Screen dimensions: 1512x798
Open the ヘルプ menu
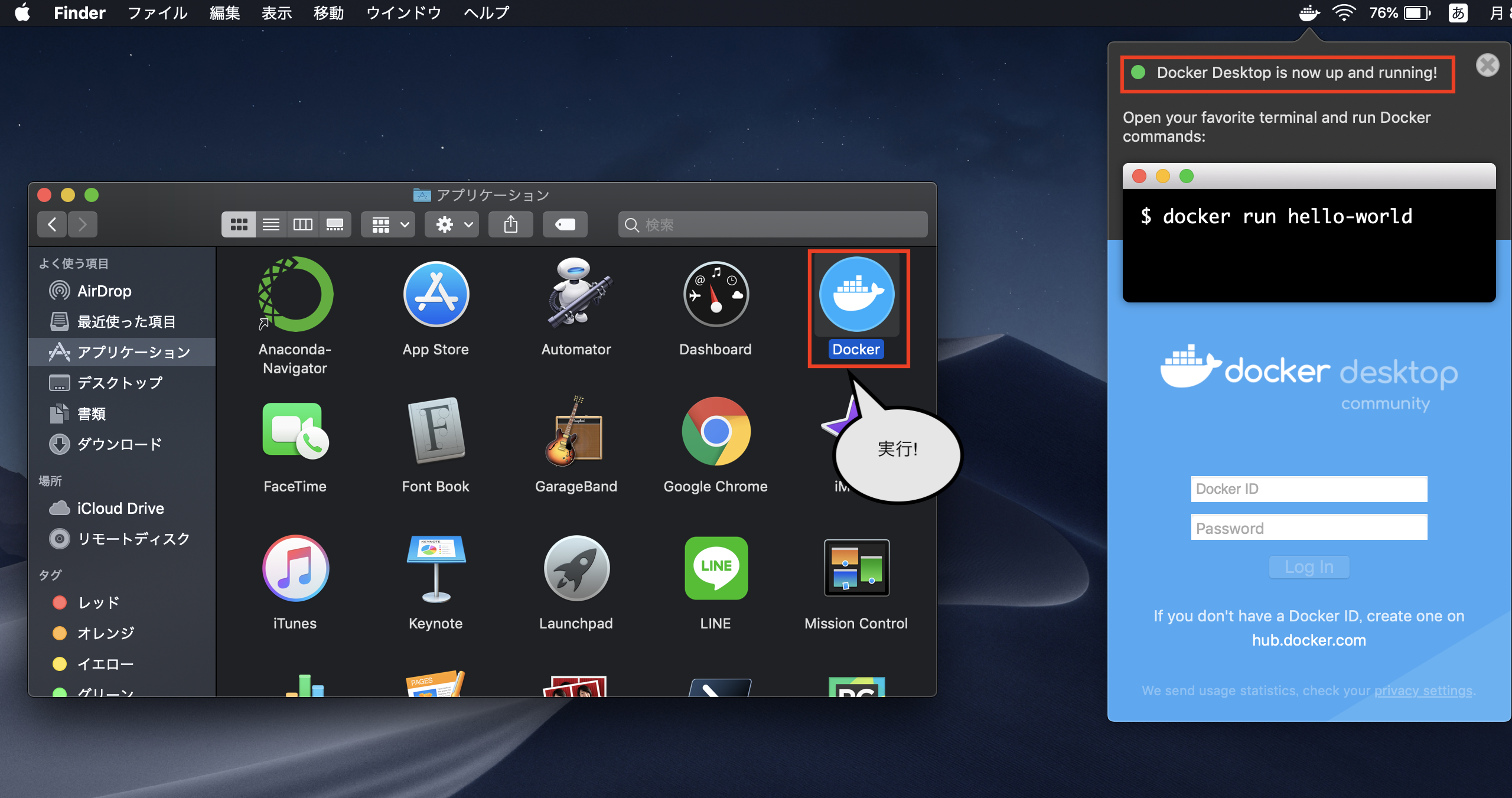pos(485,12)
